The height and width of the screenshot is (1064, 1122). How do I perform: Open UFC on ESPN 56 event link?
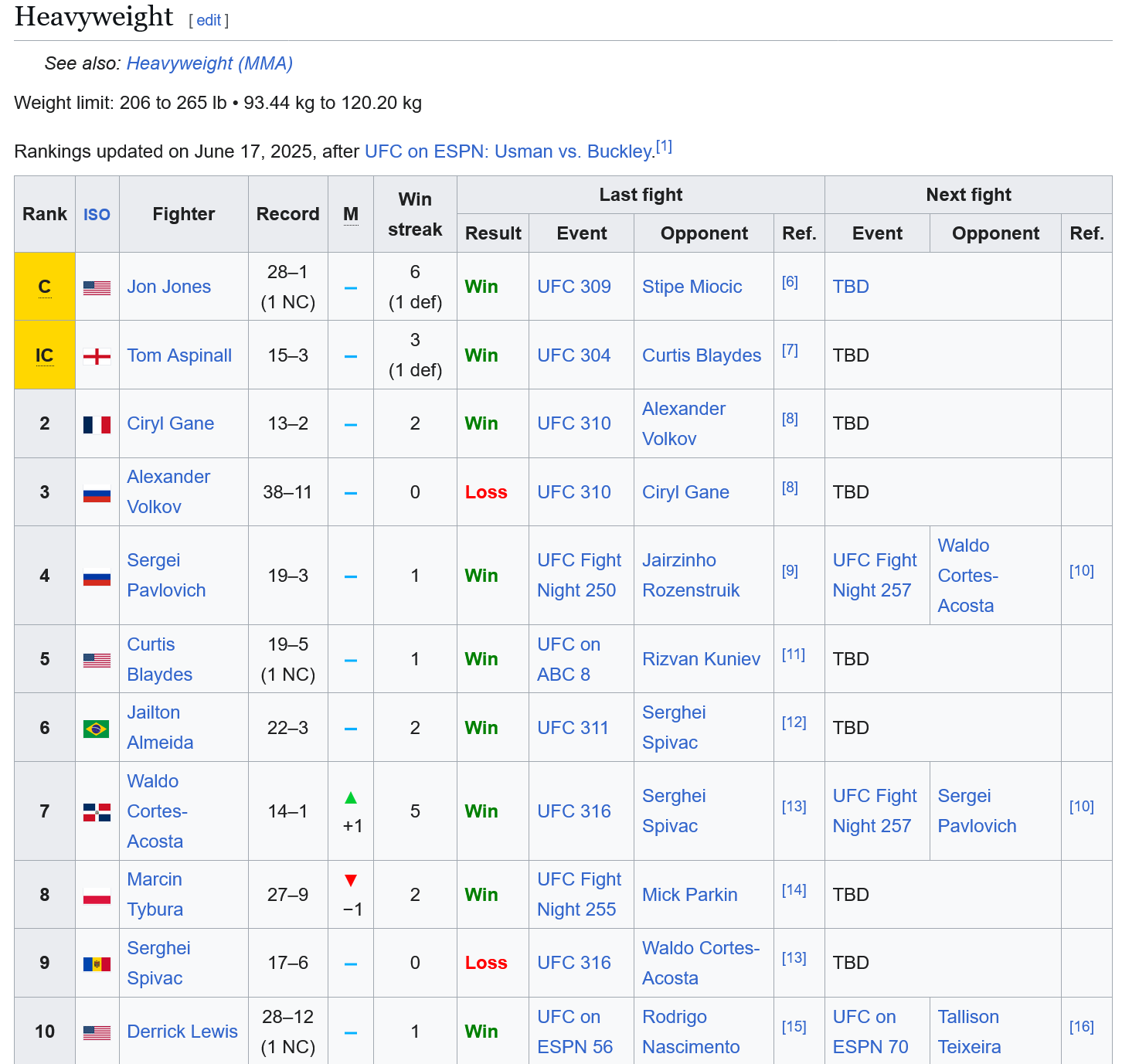tap(575, 1032)
